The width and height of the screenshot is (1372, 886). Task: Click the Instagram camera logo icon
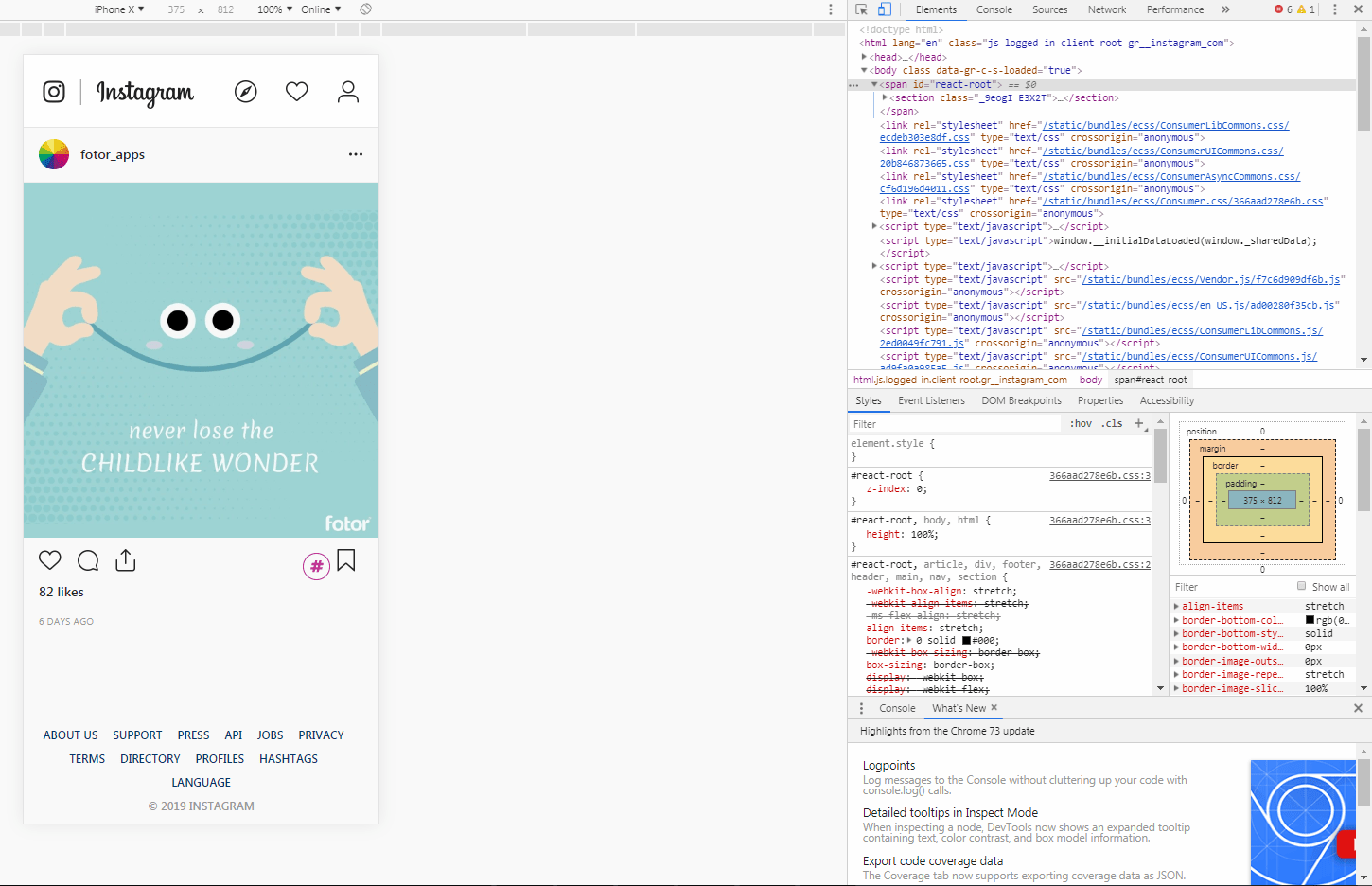point(54,92)
